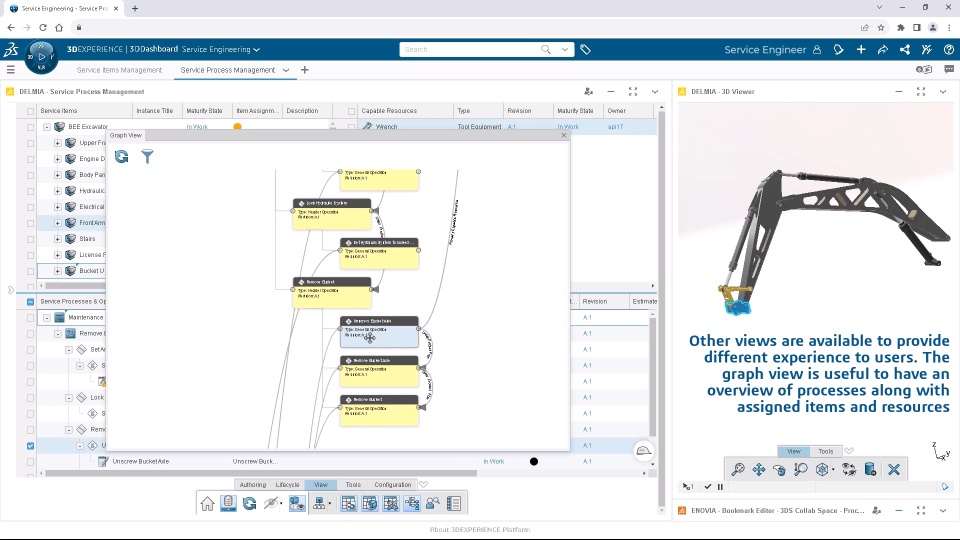Screen dimensions: 960x540
Task: Add a new dashboard tab with plus
Action: (x=304, y=70)
